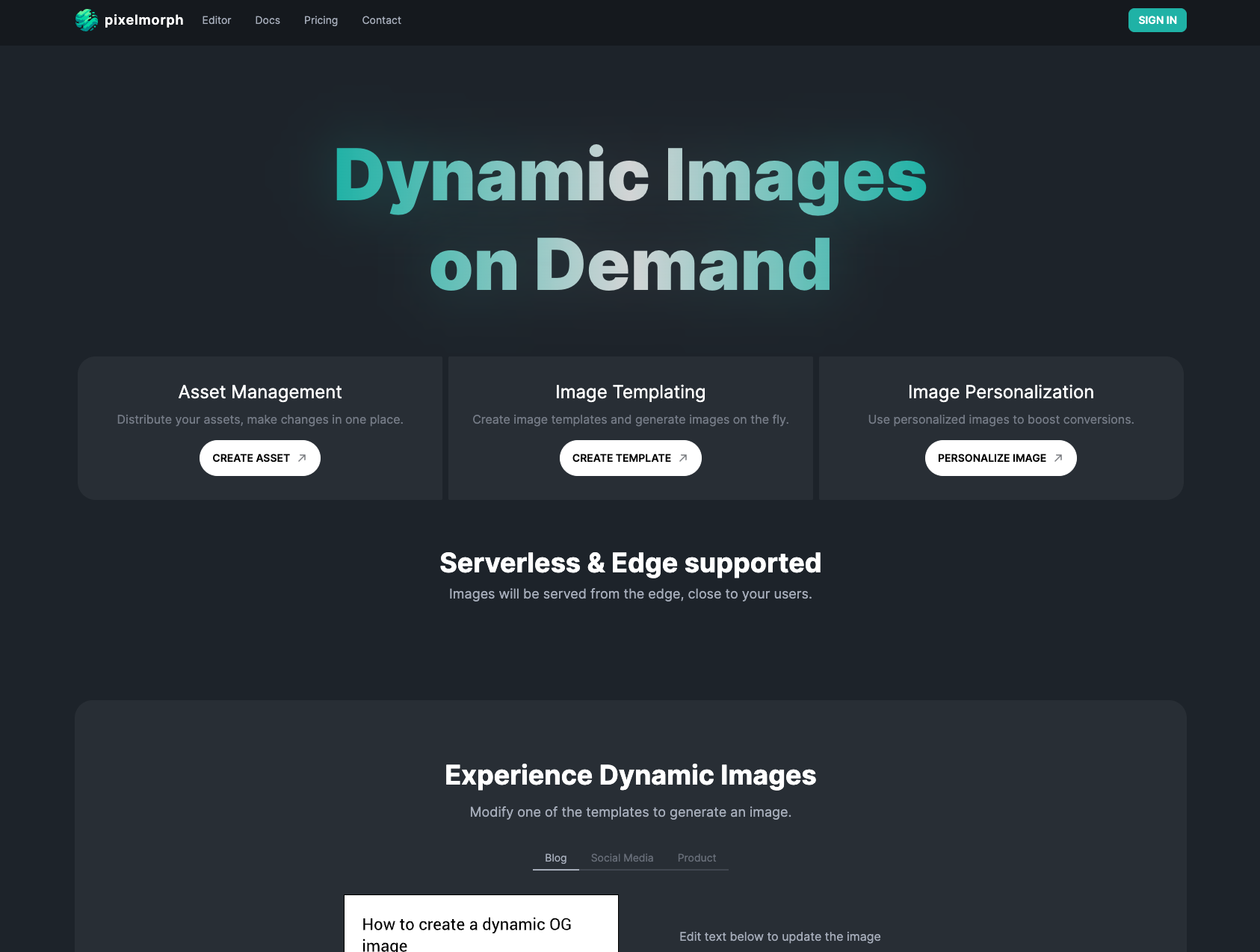Click the Asset Management card heading

click(260, 392)
